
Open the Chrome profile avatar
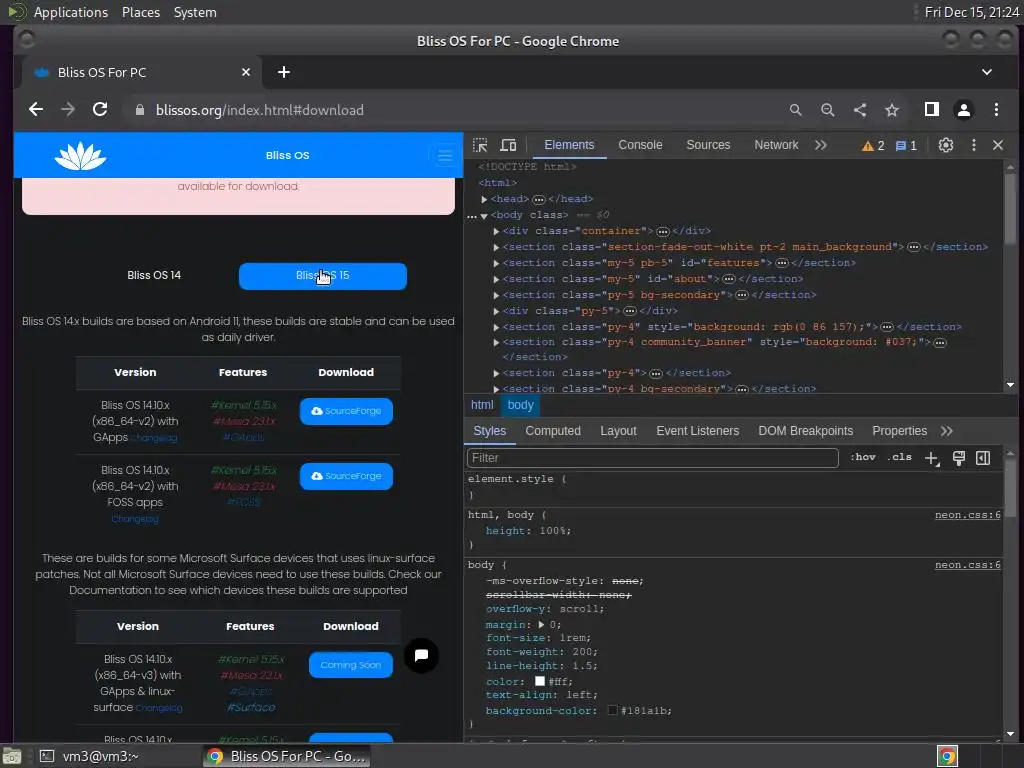click(x=963, y=110)
